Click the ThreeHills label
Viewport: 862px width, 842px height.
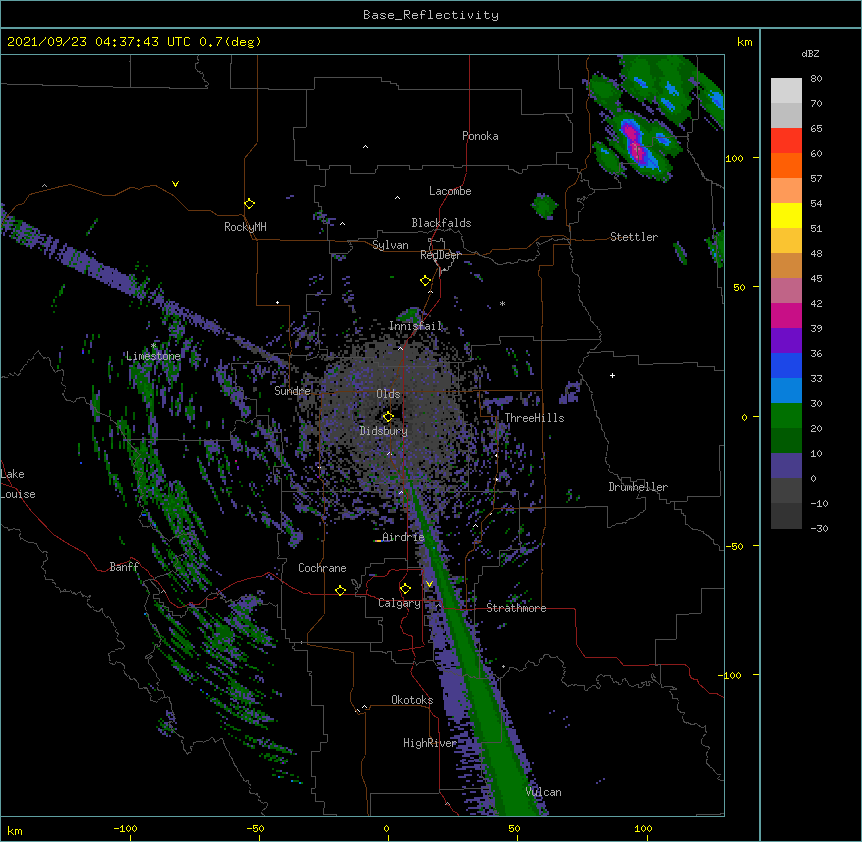click(534, 418)
